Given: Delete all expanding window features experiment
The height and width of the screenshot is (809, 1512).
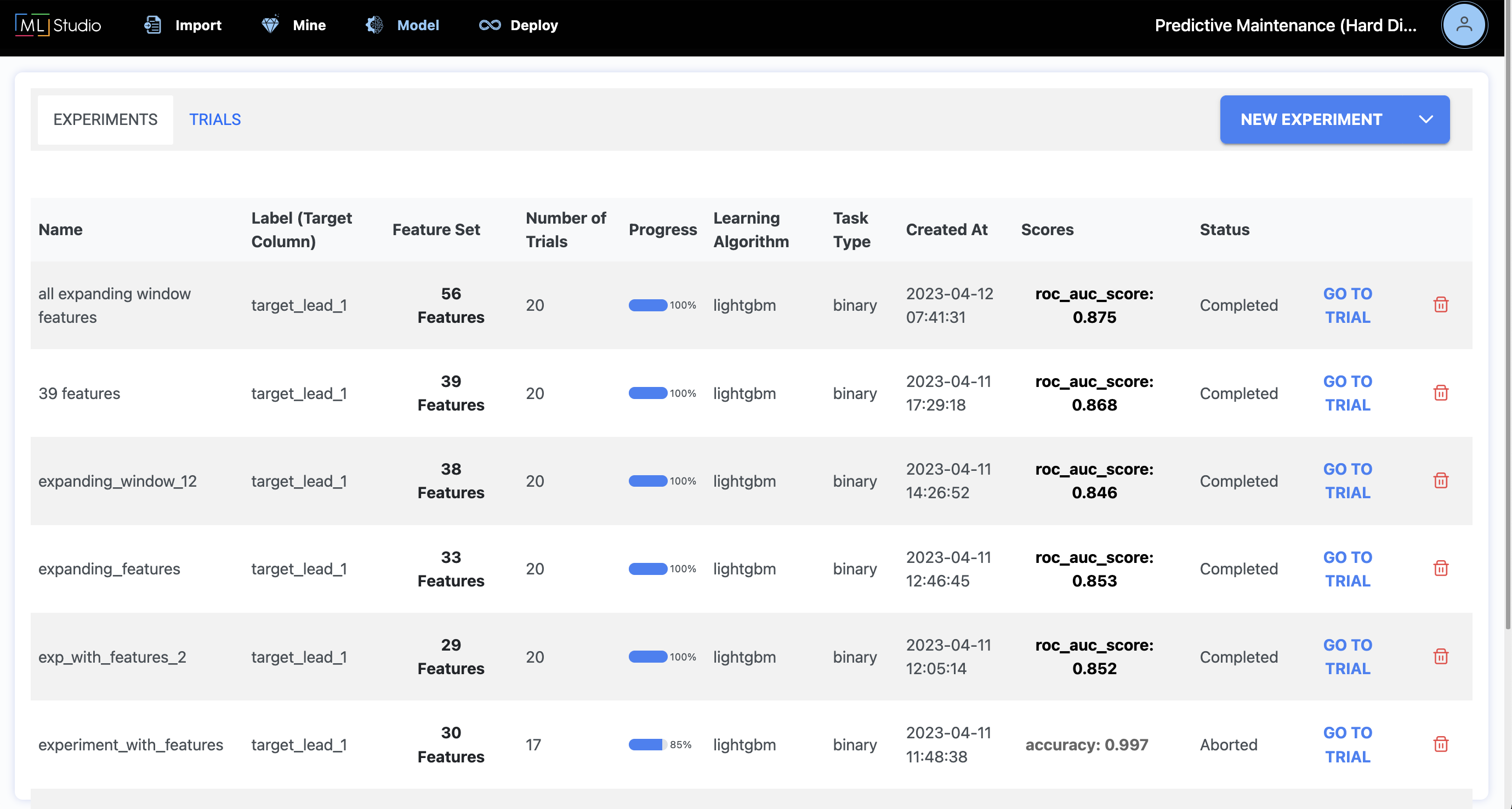Looking at the screenshot, I should point(1440,305).
